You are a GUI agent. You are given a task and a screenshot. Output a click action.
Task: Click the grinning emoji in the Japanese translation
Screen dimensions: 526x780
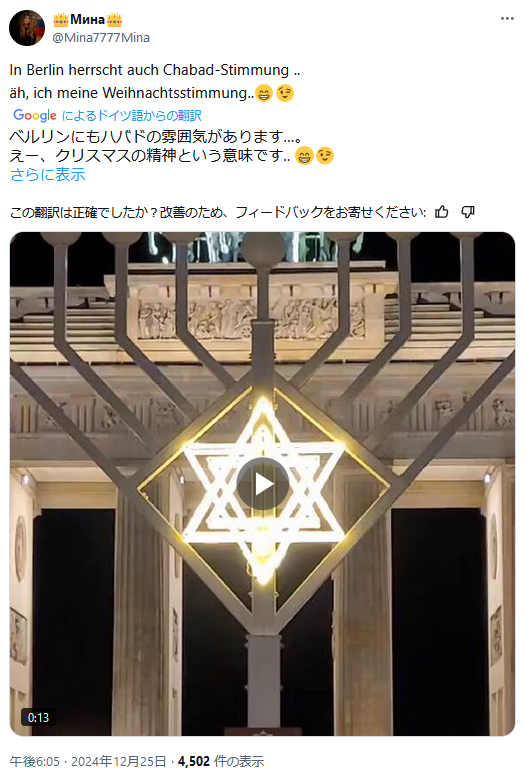click(x=304, y=156)
